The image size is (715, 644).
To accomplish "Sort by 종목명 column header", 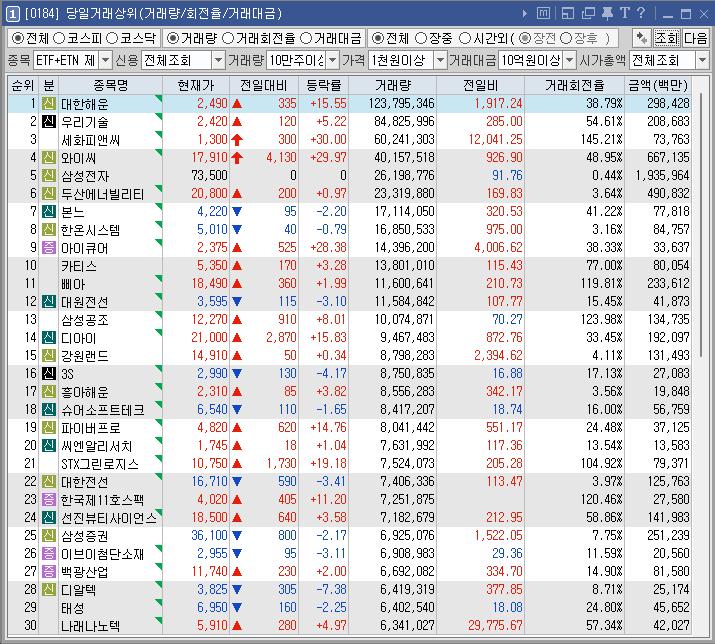I will click(x=110, y=85).
